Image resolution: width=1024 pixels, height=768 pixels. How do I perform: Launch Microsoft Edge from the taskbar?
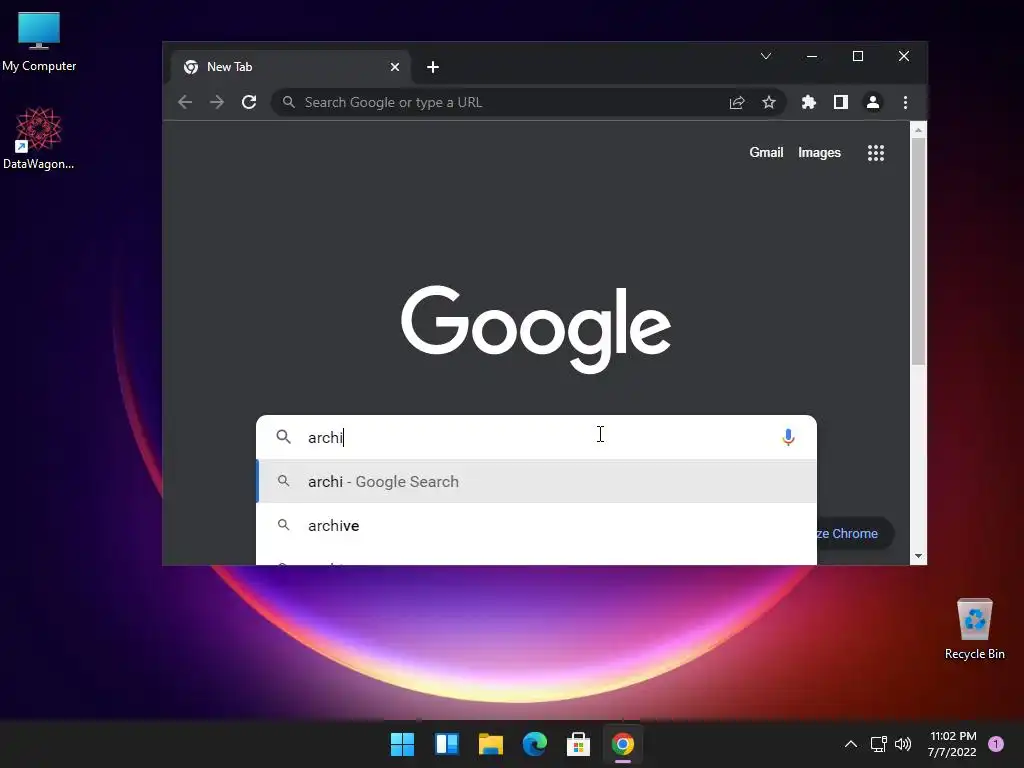coord(535,744)
